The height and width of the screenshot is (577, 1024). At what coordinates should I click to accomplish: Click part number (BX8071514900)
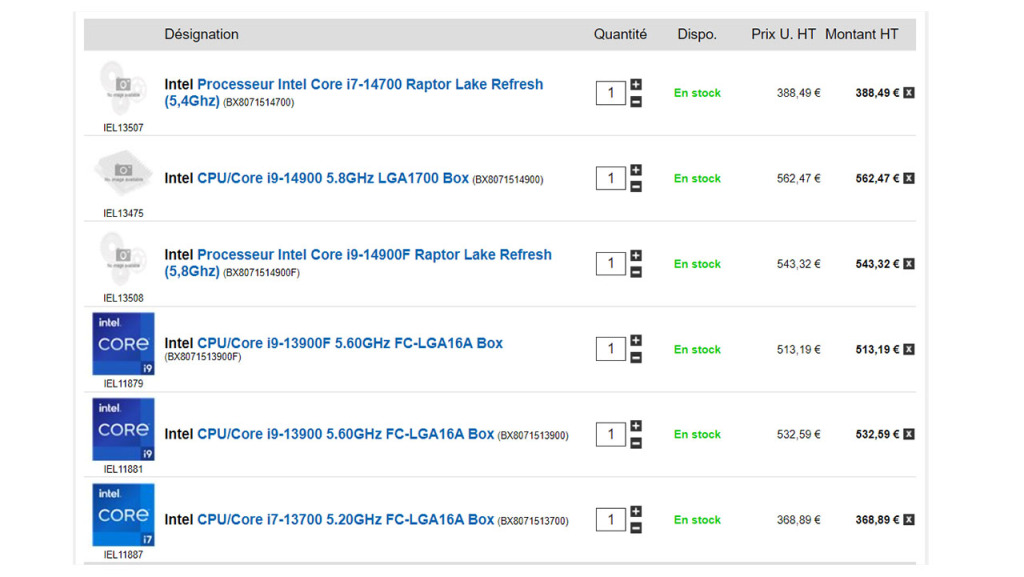pyautogui.click(x=507, y=180)
